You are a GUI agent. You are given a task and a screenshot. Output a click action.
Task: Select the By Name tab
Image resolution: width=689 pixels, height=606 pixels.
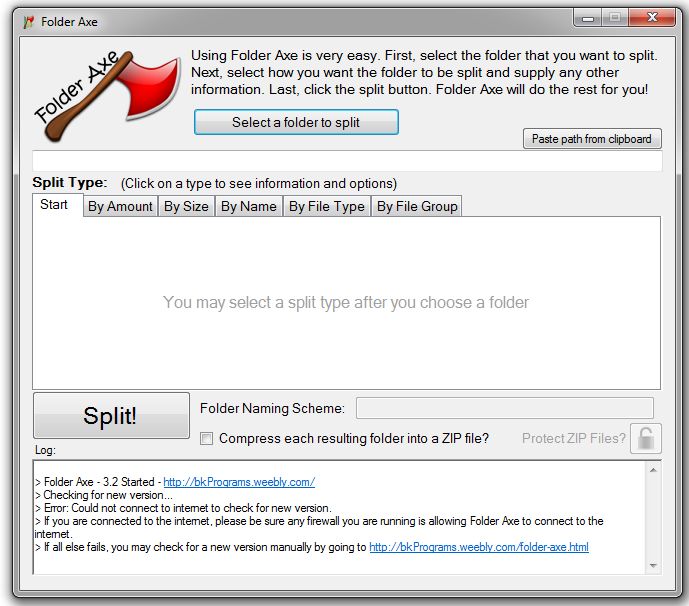pyautogui.click(x=249, y=206)
